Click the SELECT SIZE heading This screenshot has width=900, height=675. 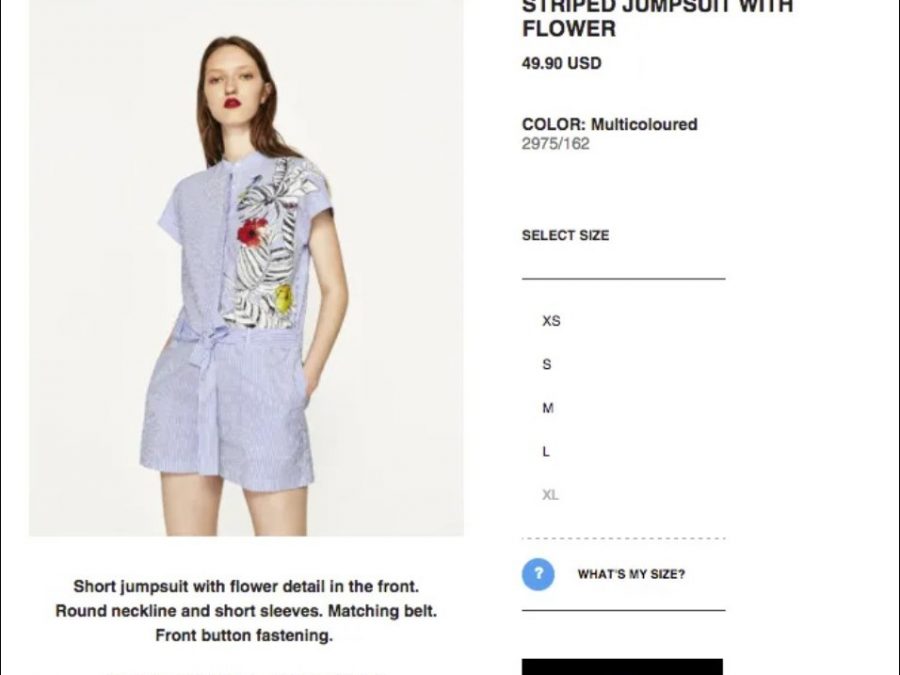[565, 235]
